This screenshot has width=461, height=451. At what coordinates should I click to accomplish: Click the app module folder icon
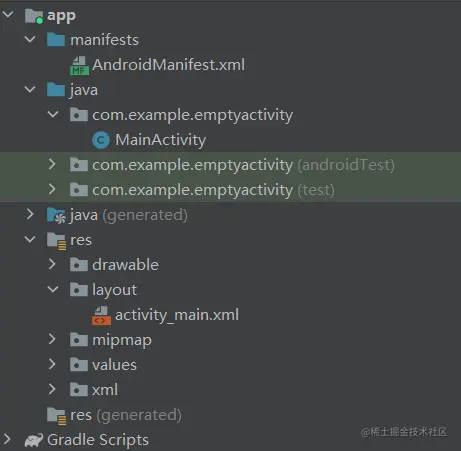click(x=34, y=16)
